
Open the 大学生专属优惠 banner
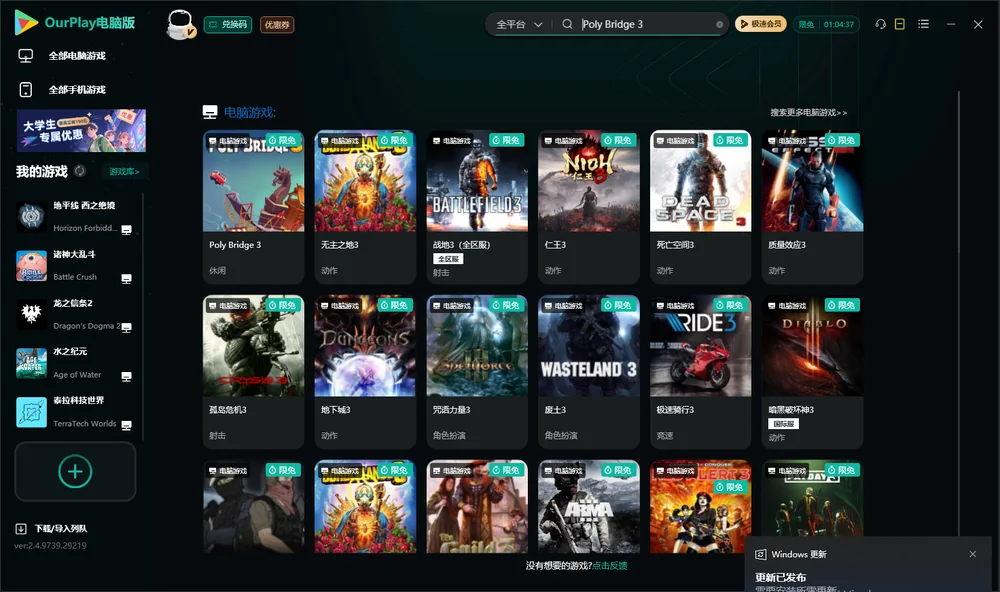(x=81, y=130)
